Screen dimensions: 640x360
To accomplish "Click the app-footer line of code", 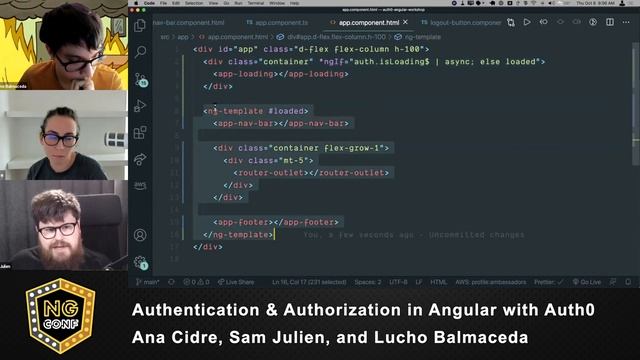I will [x=276, y=222].
